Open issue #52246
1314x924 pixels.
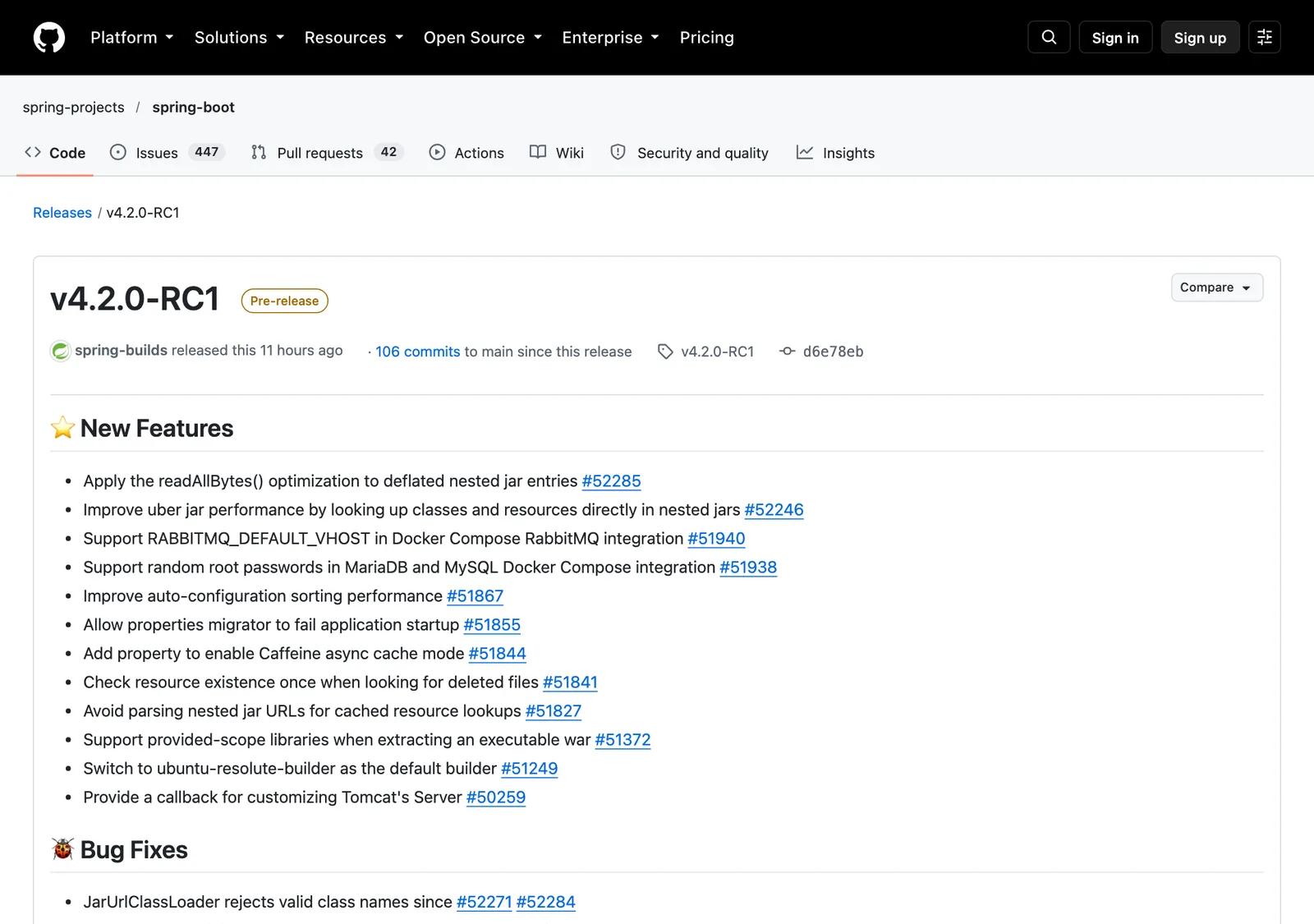click(774, 510)
